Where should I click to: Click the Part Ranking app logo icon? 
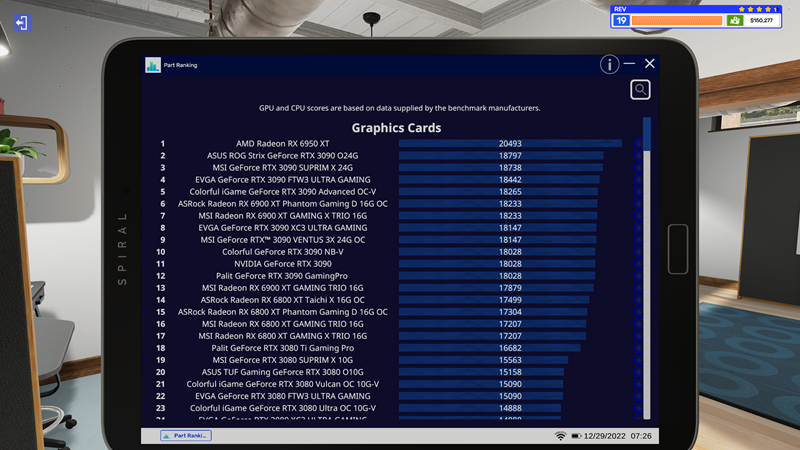point(153,65)
